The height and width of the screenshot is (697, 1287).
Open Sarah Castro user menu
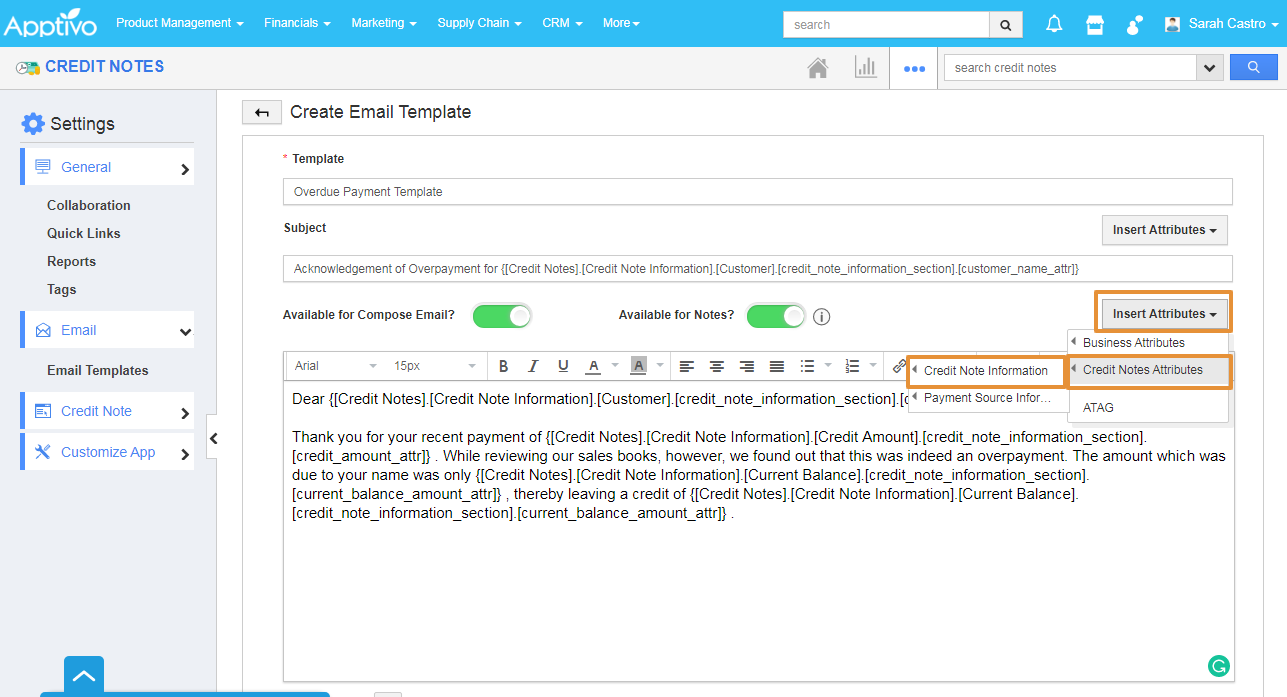pyautogui.click(x=1222, y=23)
